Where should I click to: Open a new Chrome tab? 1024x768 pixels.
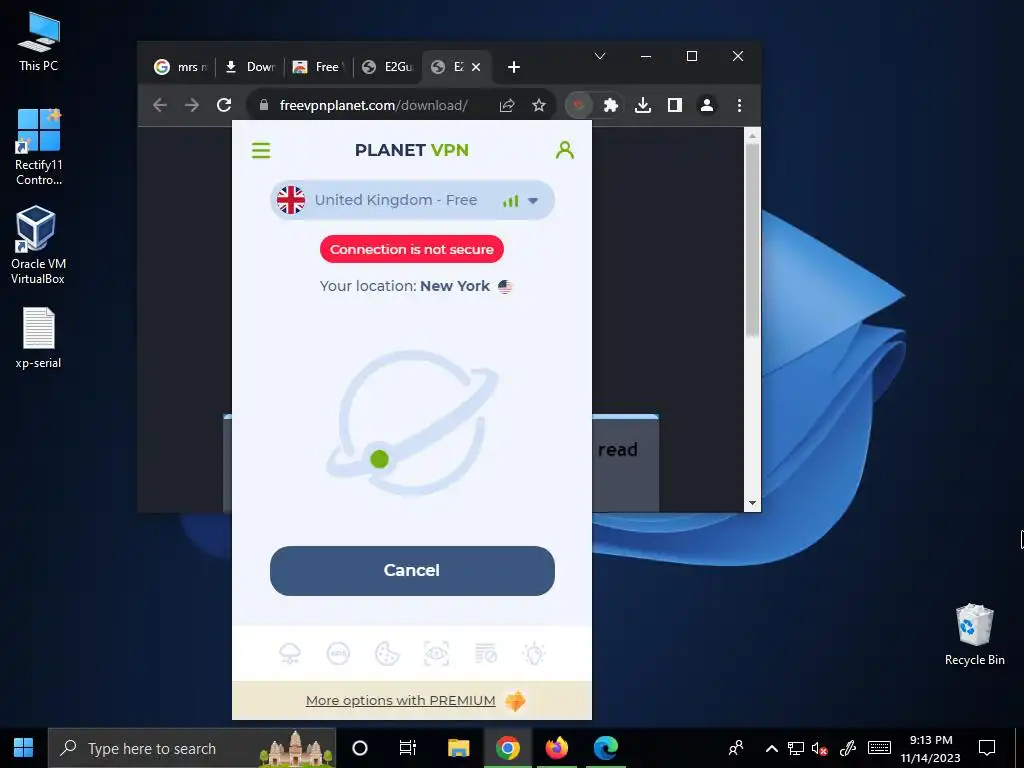(514, 67)
